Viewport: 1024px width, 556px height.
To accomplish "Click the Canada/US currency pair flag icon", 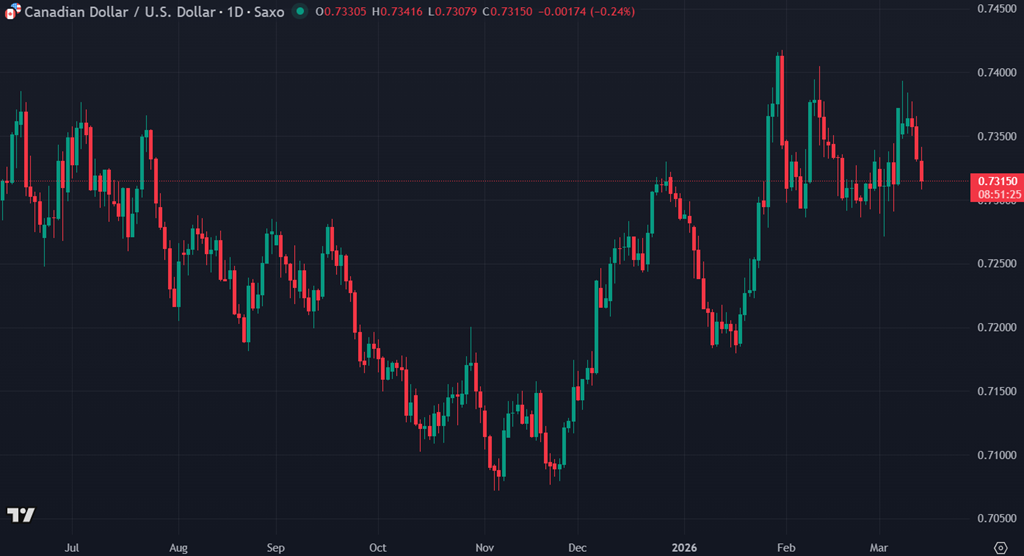I will pos(12,12).
